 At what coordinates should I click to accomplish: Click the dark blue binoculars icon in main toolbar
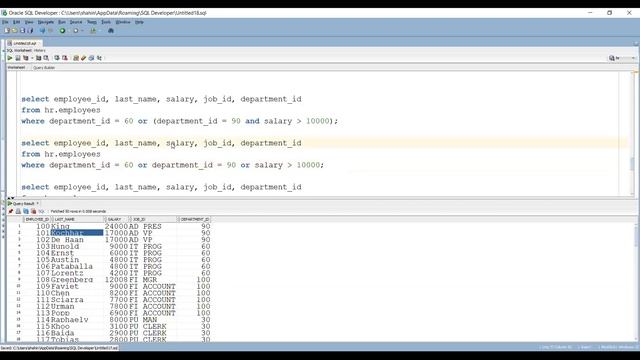111,31
